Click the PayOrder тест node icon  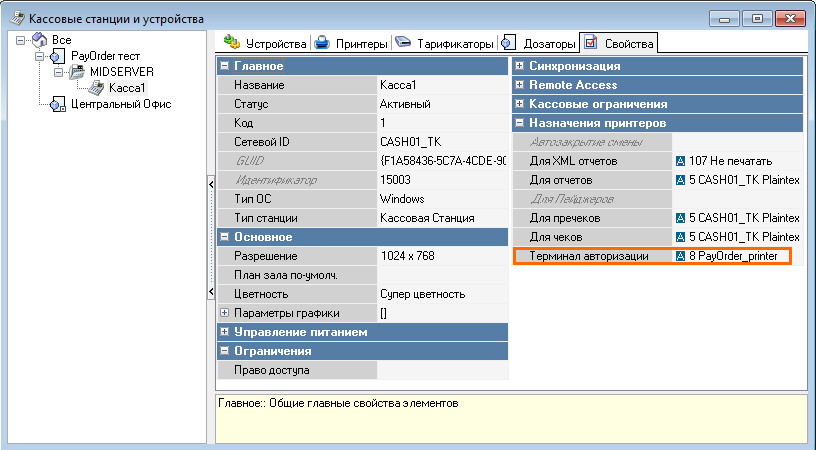click(58, 56)
